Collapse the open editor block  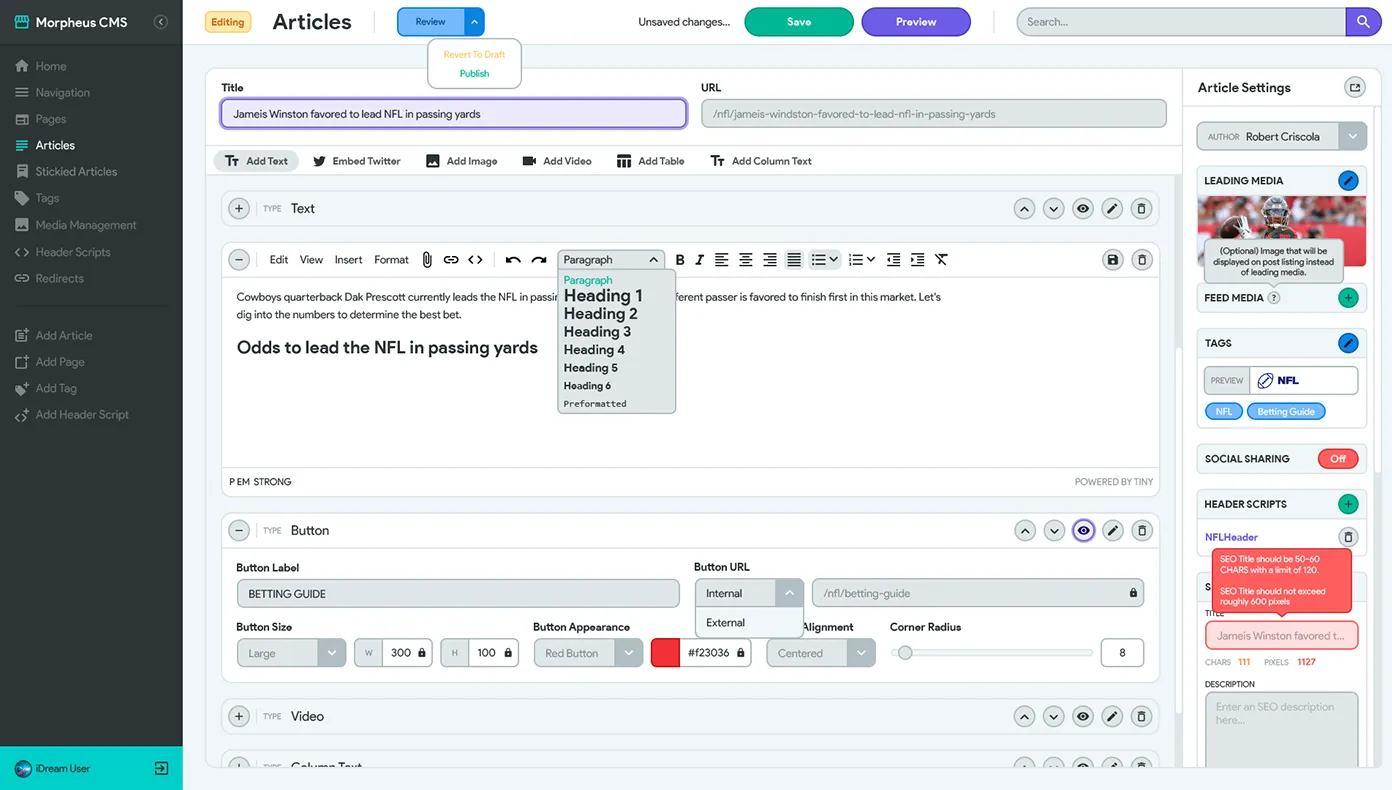pyautogui.click(x=239, y=260)
